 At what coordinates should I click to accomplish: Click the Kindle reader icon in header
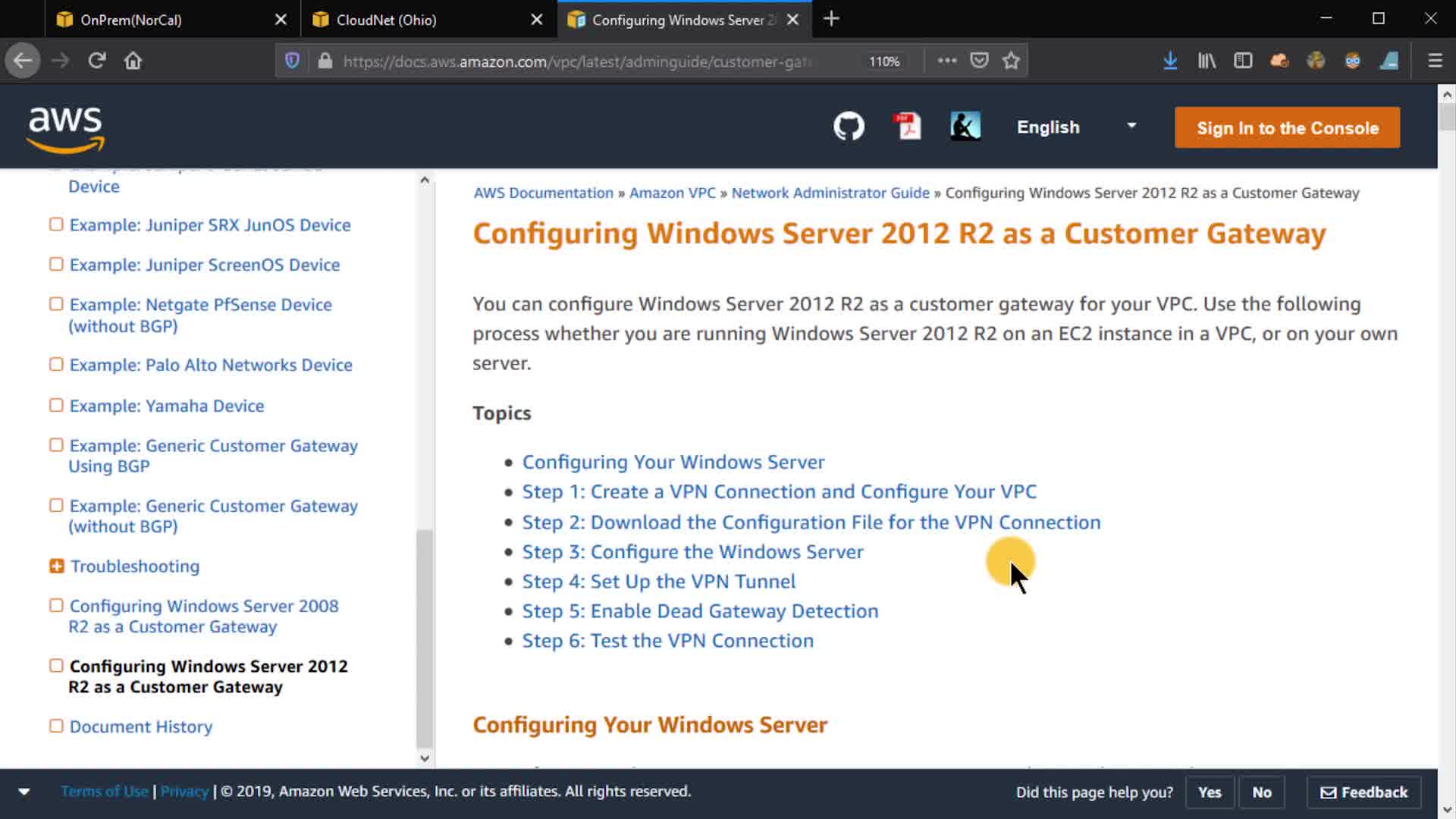pos(965,127)
